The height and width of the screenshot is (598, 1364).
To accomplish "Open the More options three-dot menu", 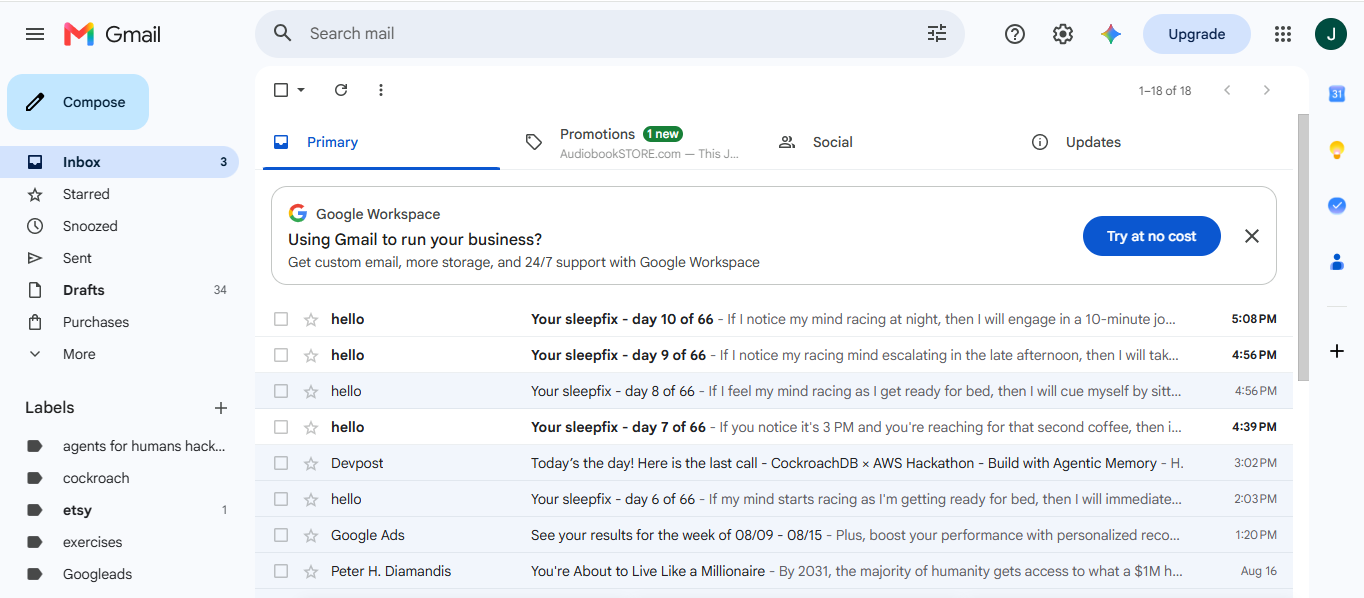I will (x=381, y=90).
